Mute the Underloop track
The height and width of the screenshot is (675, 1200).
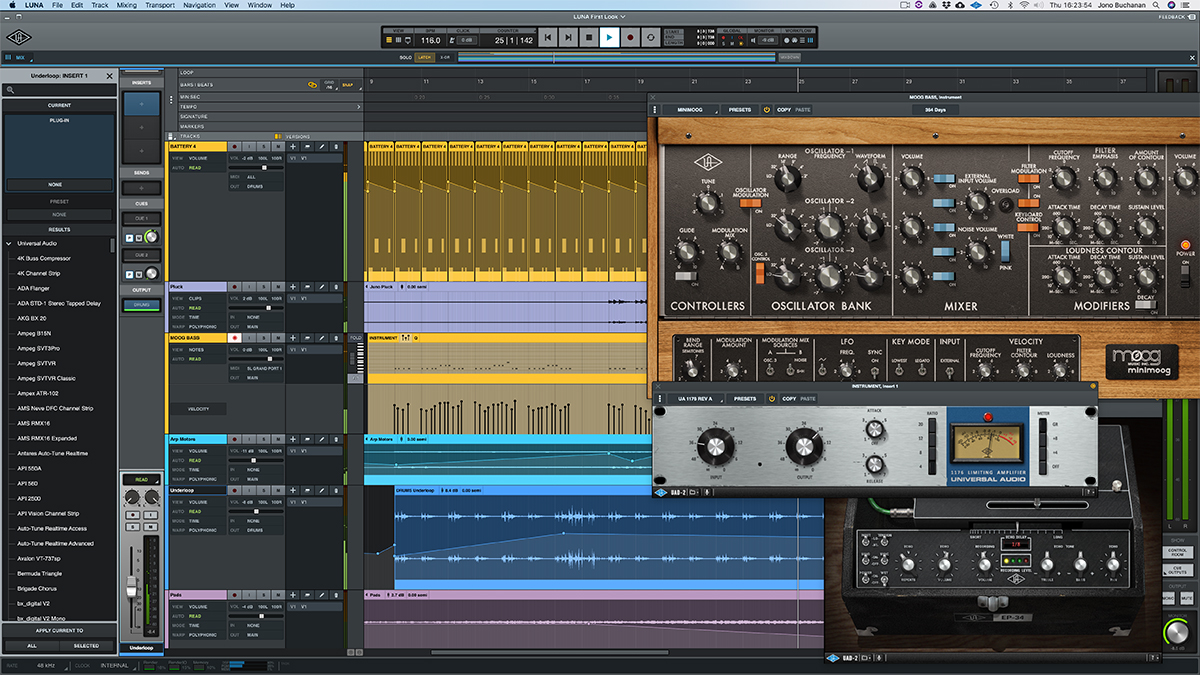click(278, 490)
